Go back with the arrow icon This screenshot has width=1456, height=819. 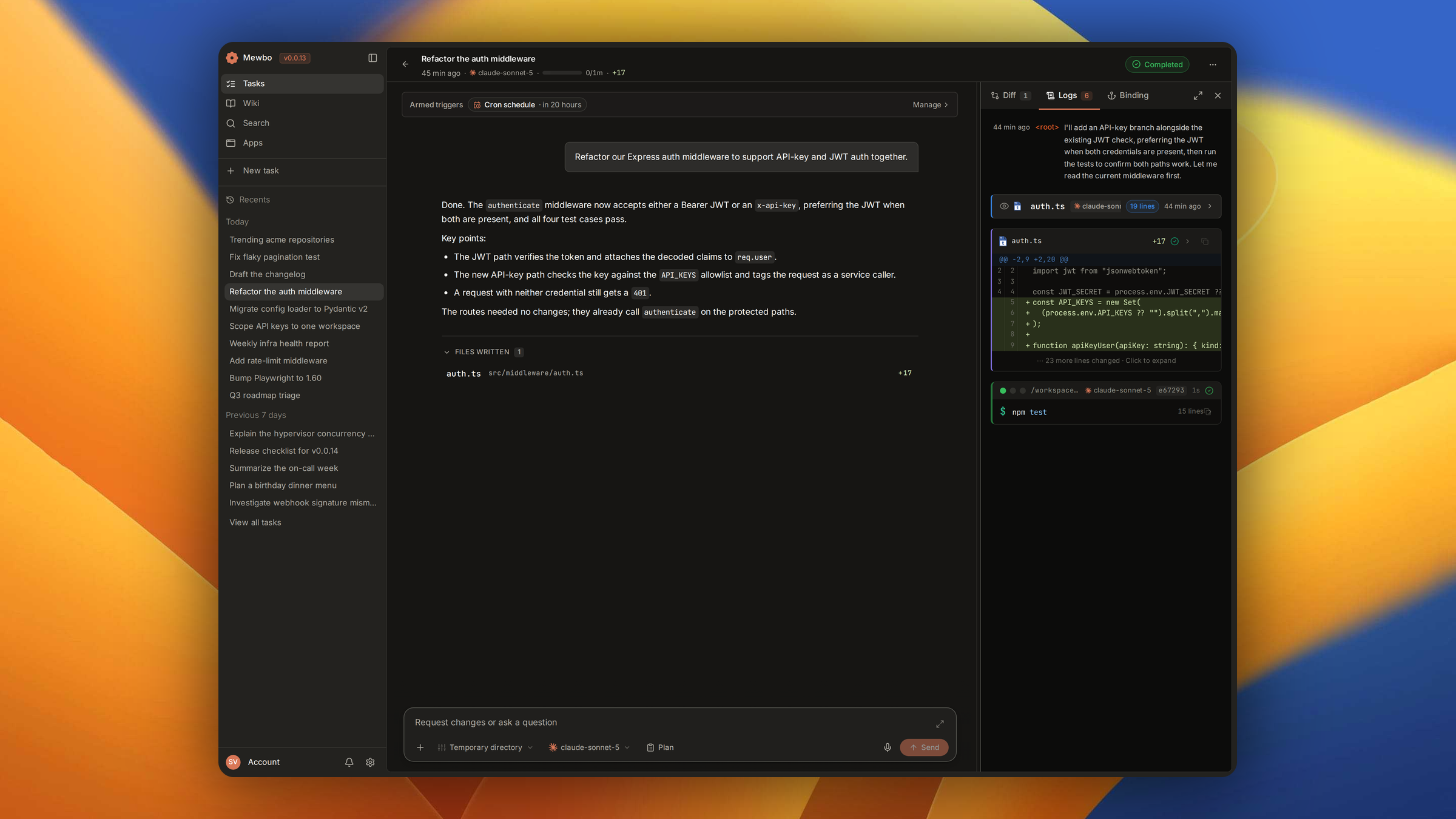(405, 64)
